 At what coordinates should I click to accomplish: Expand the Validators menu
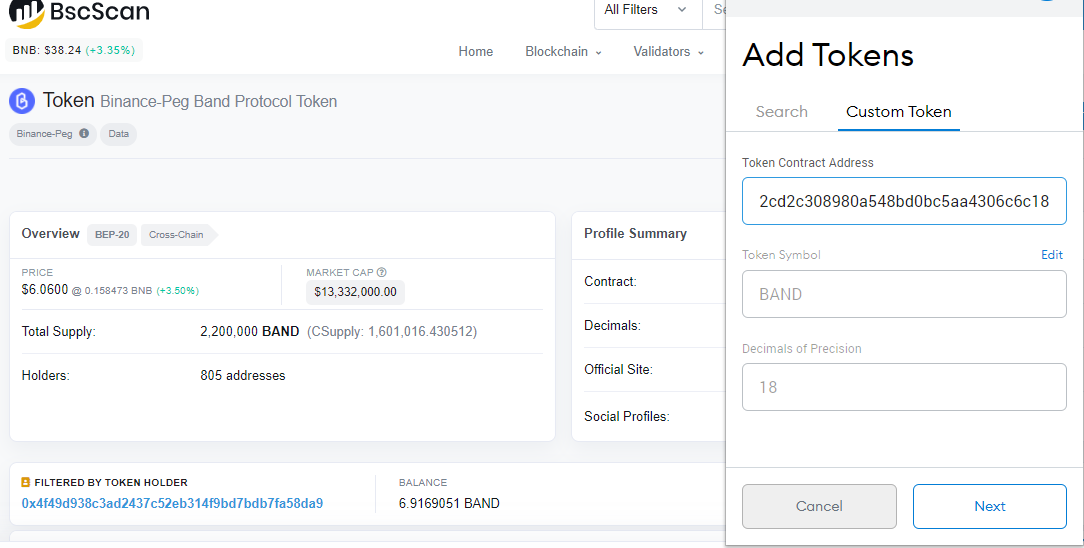[x=669, y=52]
